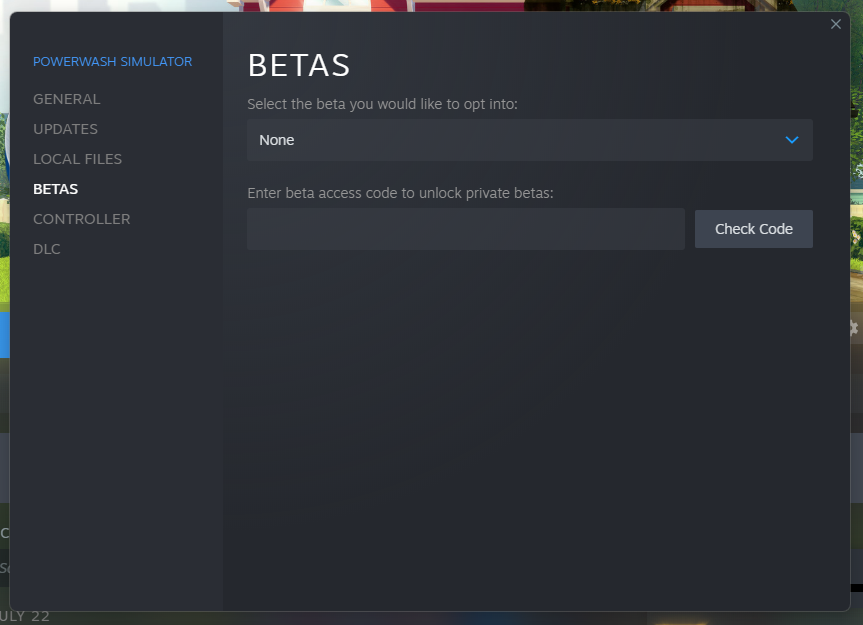Screen dimensions: 863x625
Task: Show the DLC tab
Action: (47, 249)
